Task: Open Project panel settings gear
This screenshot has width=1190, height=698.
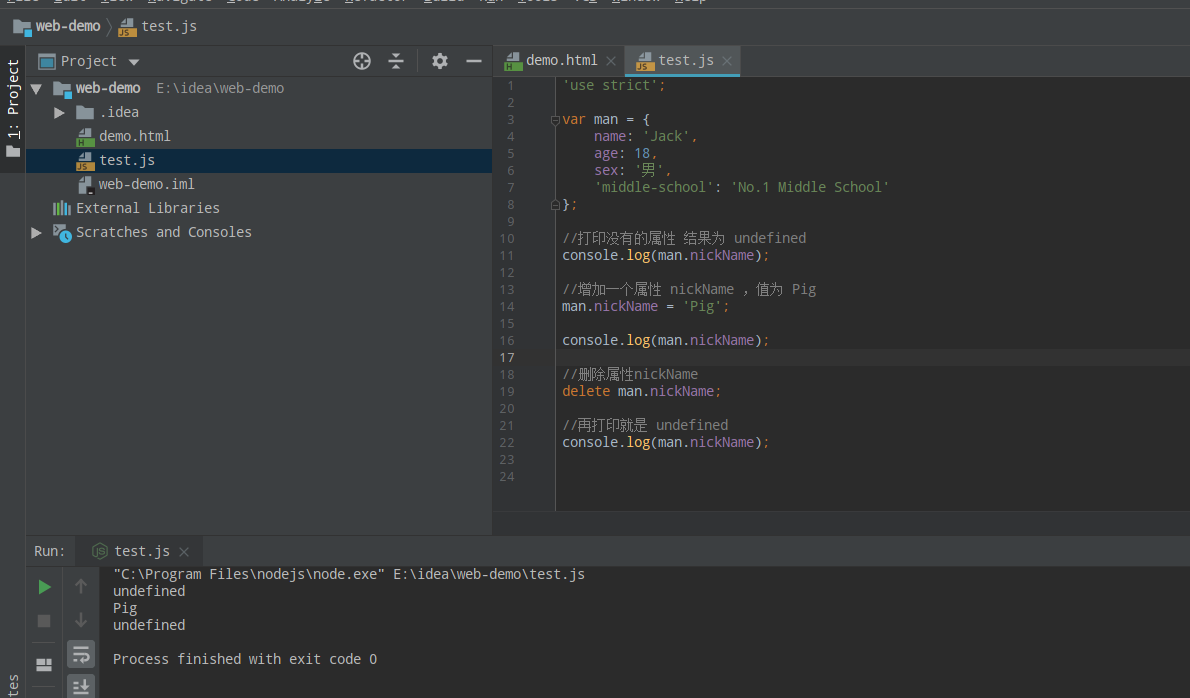Action: click(x=440, y=61)
